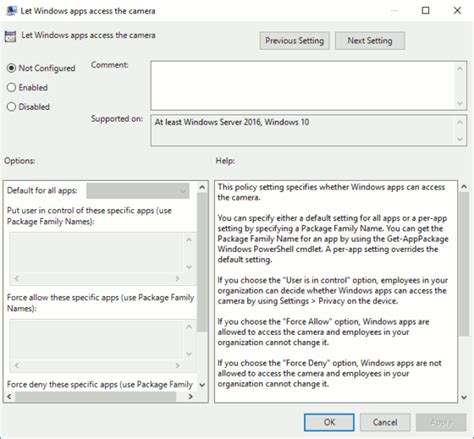Screen dimensions: 474x439
Task: Select the Not Configured radio button
Action: click(11, 68)
